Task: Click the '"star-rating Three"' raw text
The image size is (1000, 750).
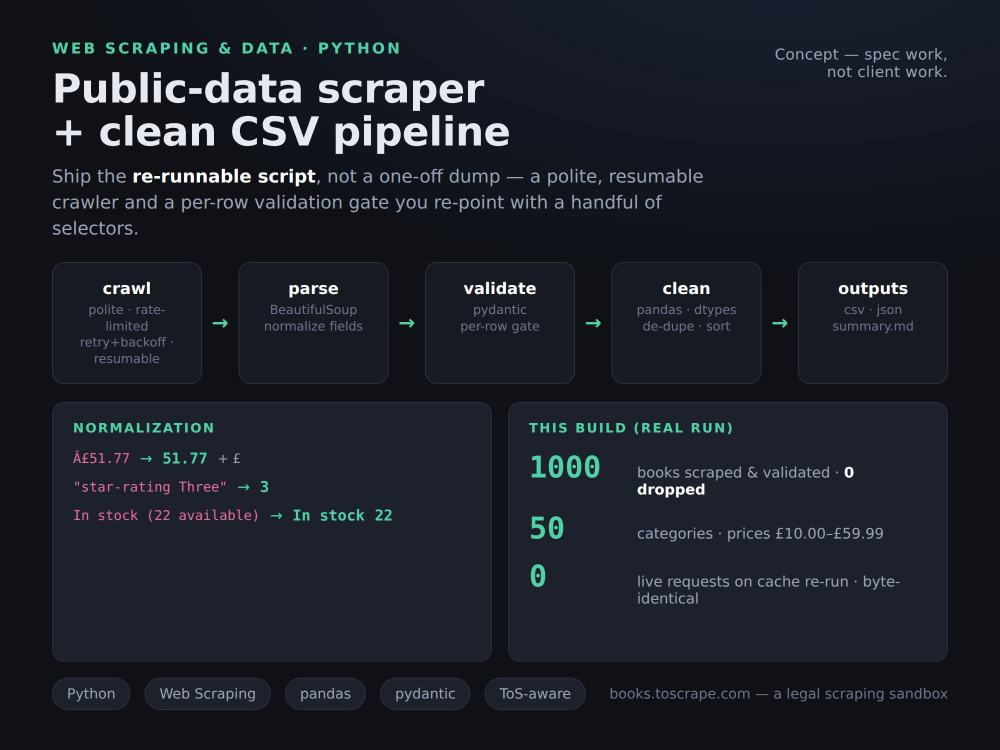Action: click(x=150, y=487)
